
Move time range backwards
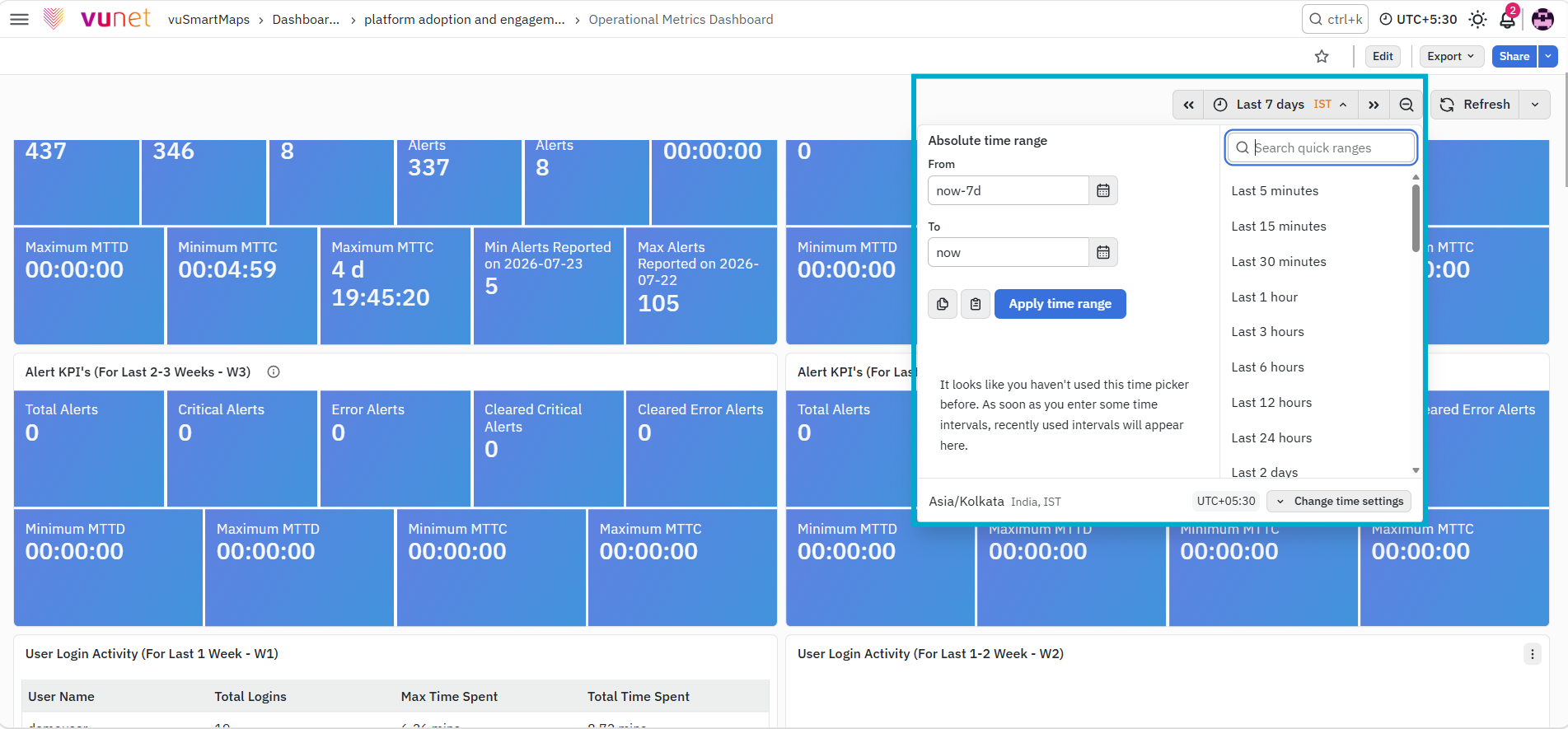coord(1188,105)
